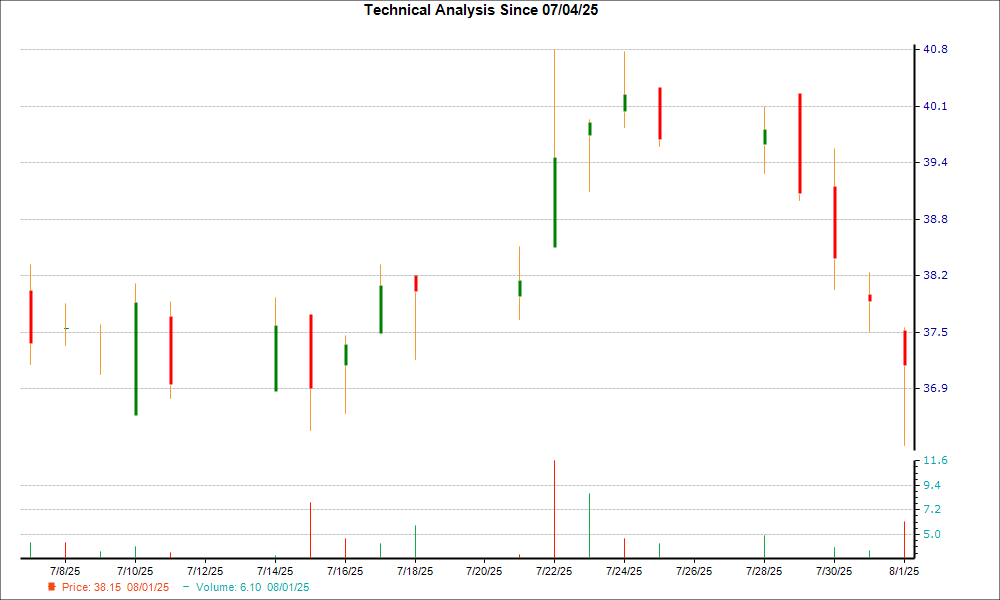Click the red price legend marker

click(52, 587)
